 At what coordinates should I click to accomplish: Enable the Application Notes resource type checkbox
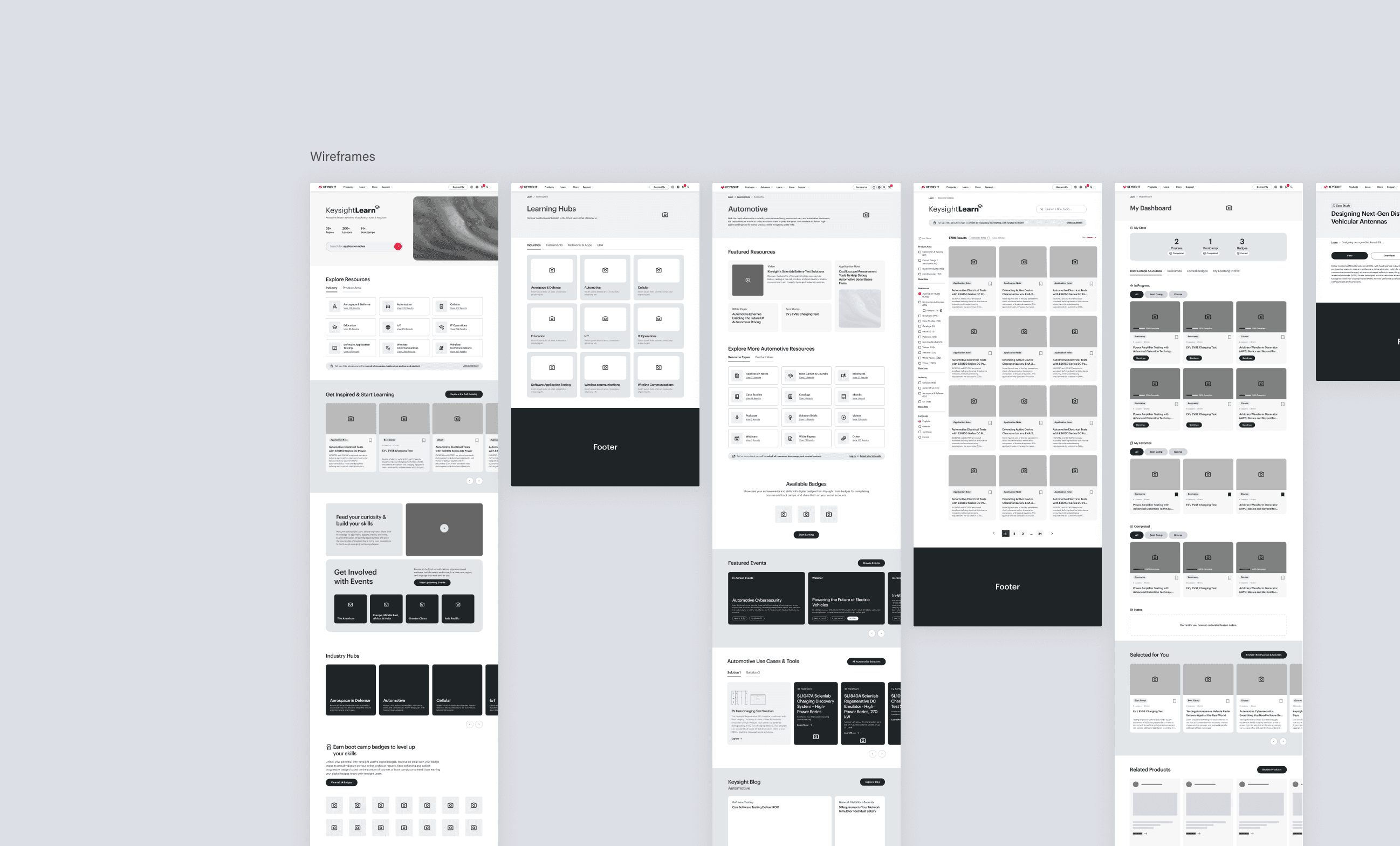click(920, 294)
